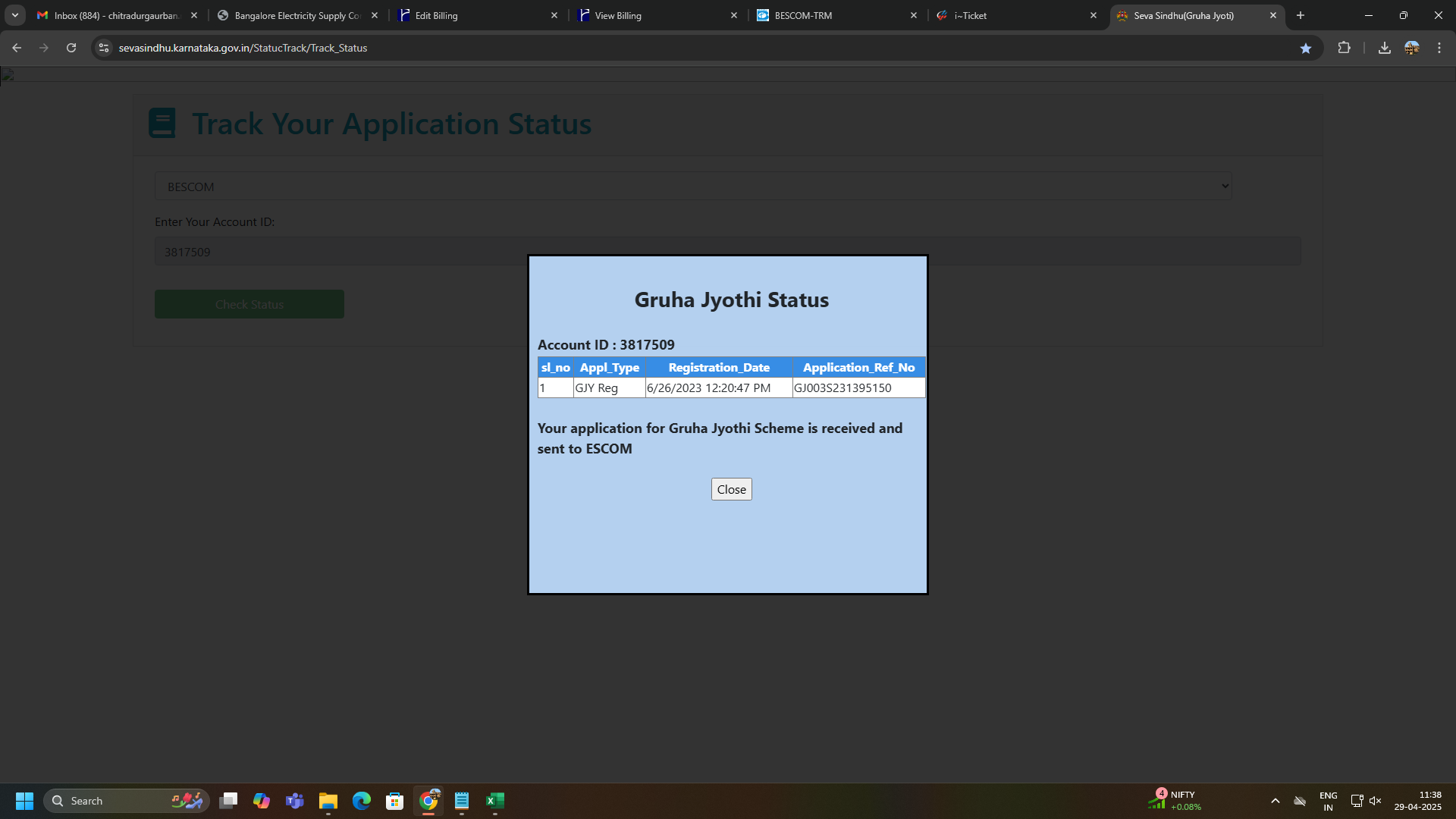Click the Account ID : 3817509 text
Viewport: 1456px width, 819px height.
tap(606, 344)
